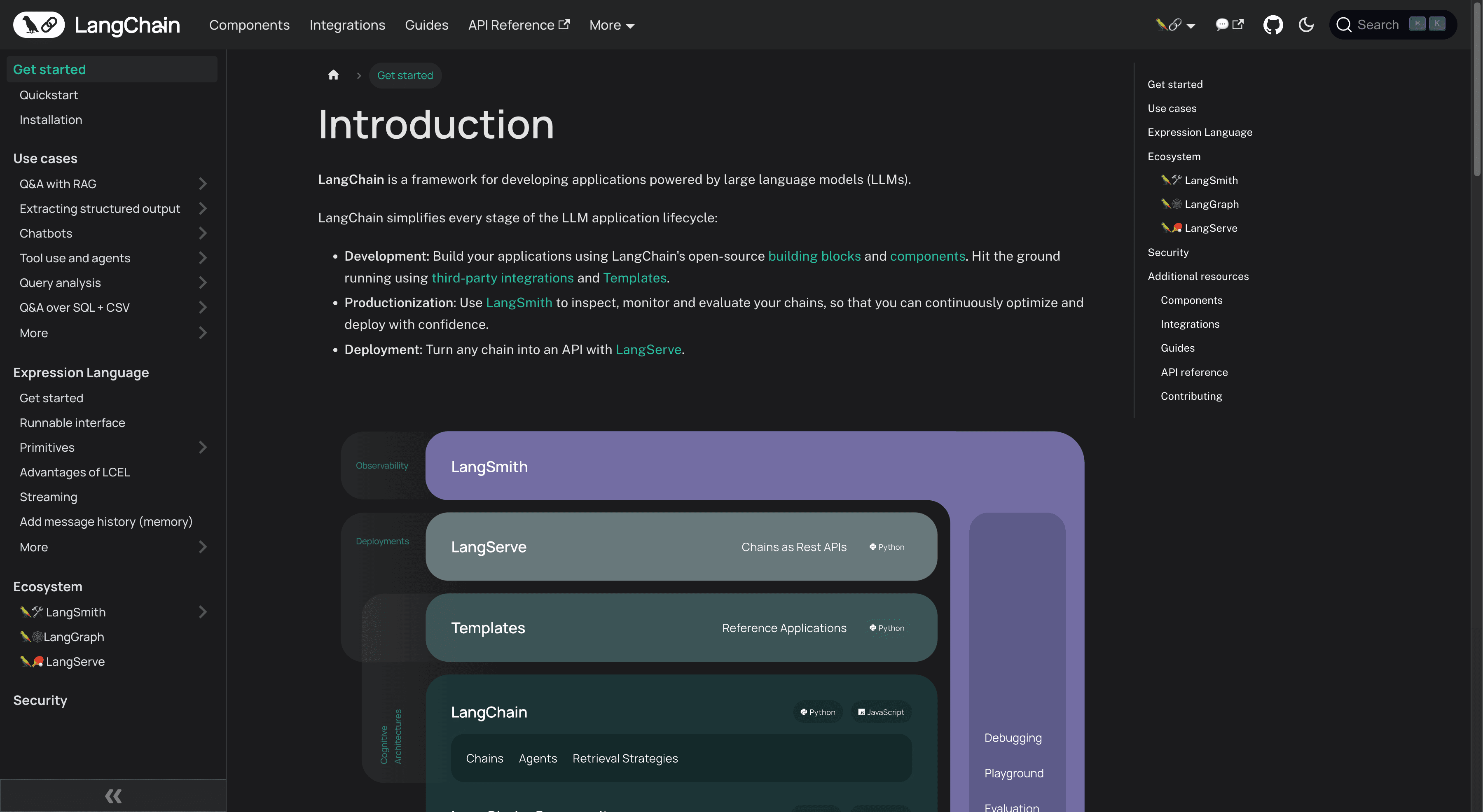Click the Python badge in LangChain block
This screenshot has height=812, width=1483.
tap(817, 712)
